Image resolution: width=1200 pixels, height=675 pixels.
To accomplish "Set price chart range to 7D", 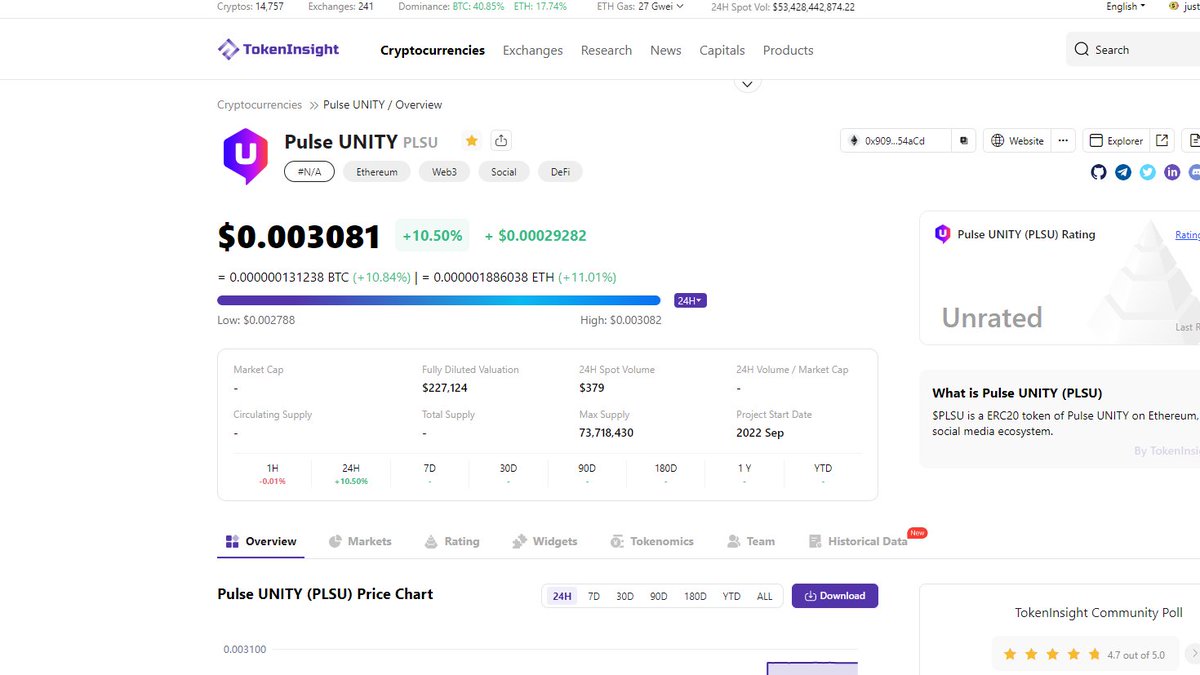I will point(594,596).
